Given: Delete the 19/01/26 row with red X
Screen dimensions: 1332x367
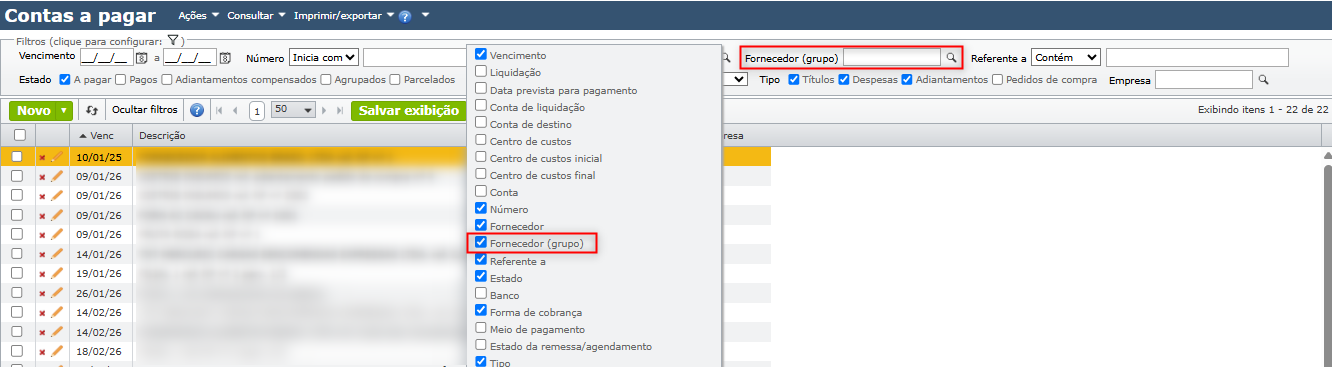Looking at the screenshot, I should [x=42, y=274].
